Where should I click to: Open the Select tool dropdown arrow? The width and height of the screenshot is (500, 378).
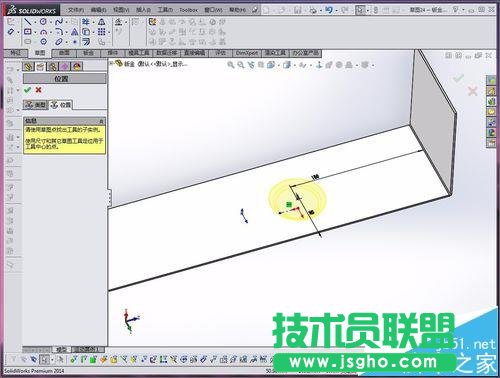367,11
